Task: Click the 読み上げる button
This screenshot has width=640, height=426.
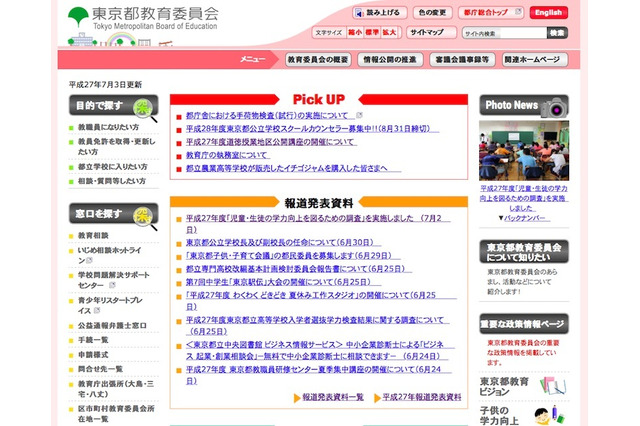Action: 380,13
